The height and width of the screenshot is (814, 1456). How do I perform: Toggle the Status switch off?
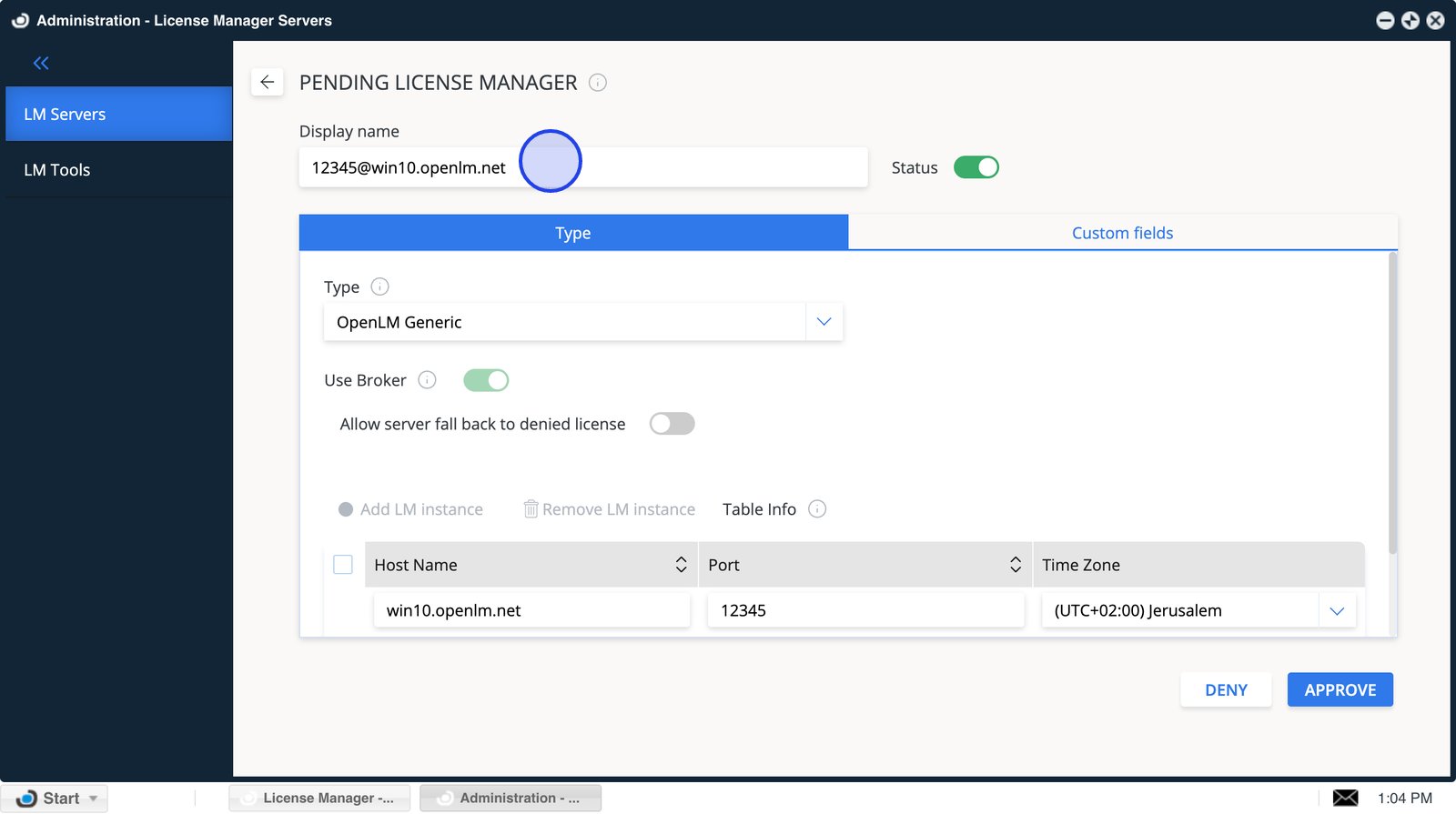(976, 167)
